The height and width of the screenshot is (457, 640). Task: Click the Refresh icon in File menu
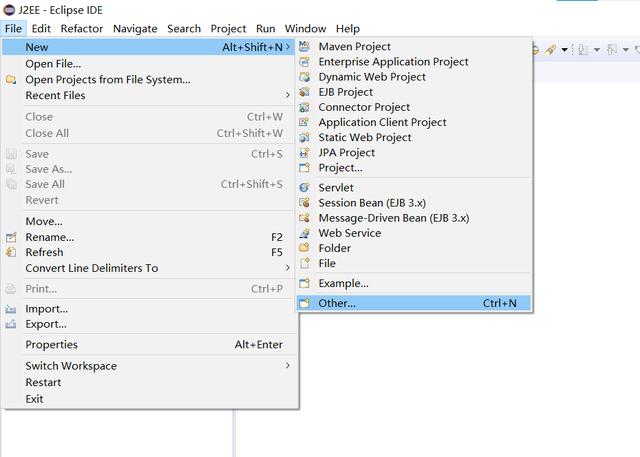point(11,252)
